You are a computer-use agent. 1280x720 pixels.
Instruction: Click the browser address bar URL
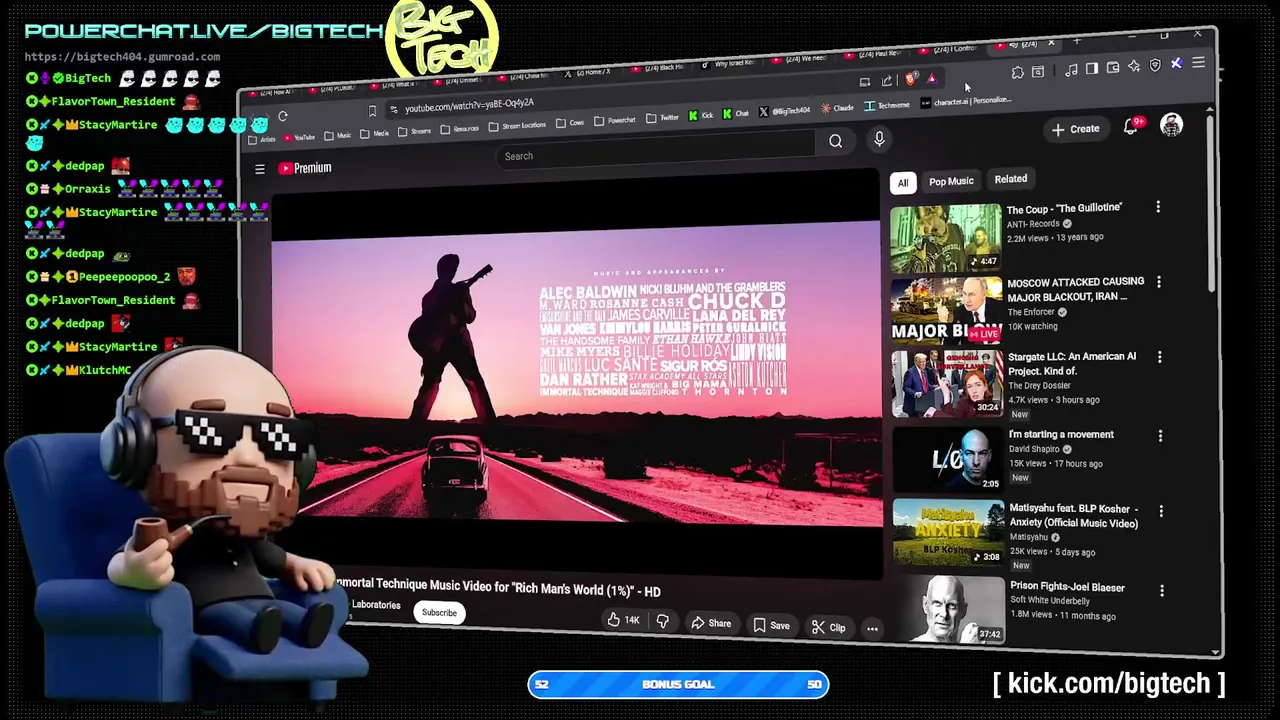[x=469, y=104]
